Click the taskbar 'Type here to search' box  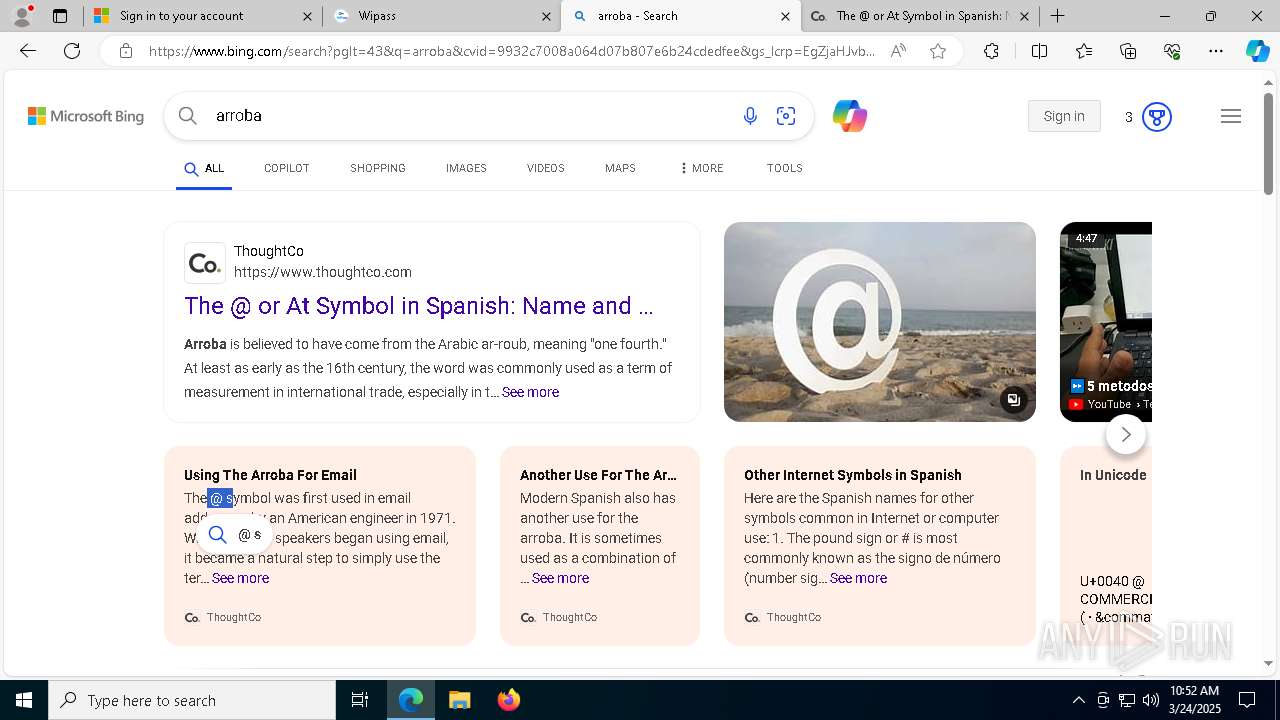click(x=192, y=700)
